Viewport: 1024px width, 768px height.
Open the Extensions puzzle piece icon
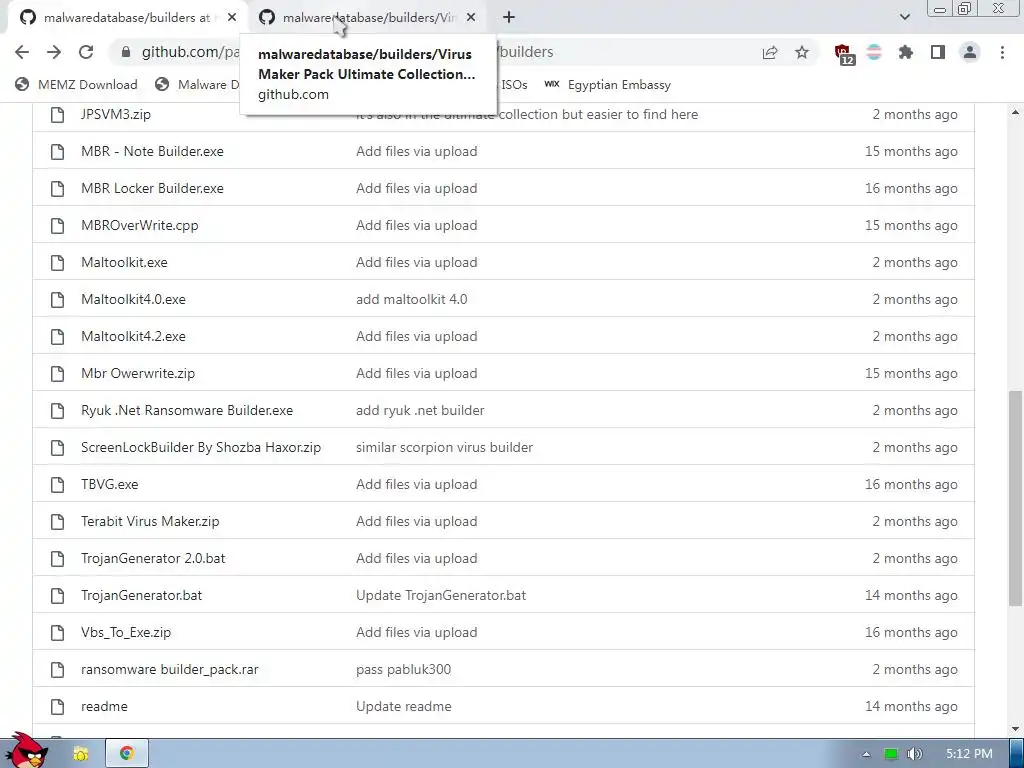click(906, 52)
